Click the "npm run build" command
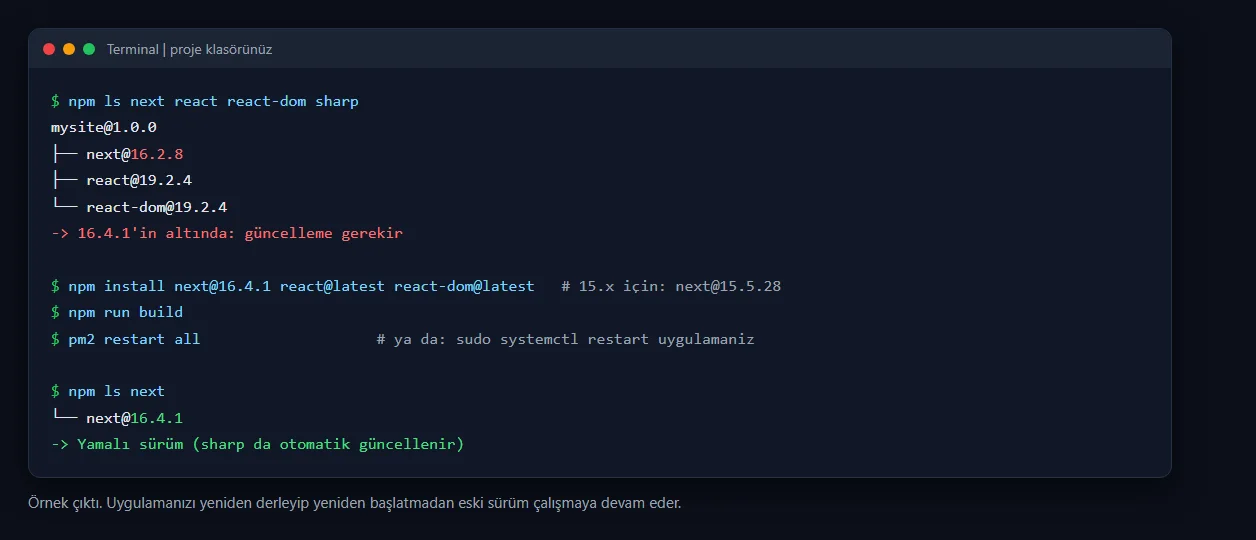Viewport: 1256px width, 540px height. tap(126, 312)
